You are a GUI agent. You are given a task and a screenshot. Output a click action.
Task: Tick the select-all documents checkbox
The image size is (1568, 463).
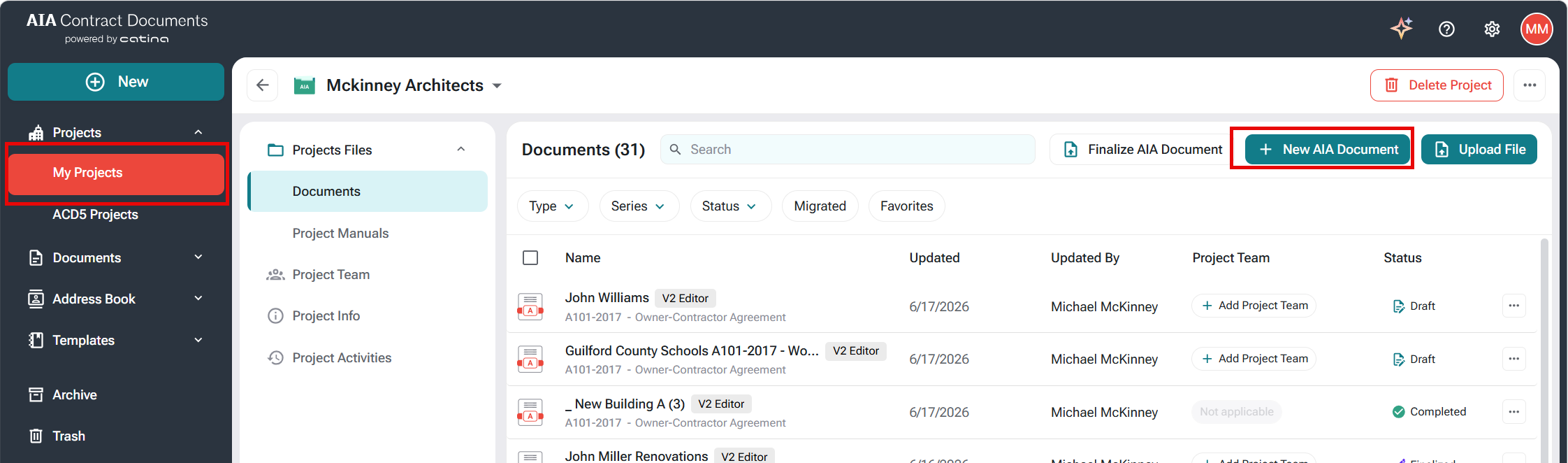tap(530, 258)
